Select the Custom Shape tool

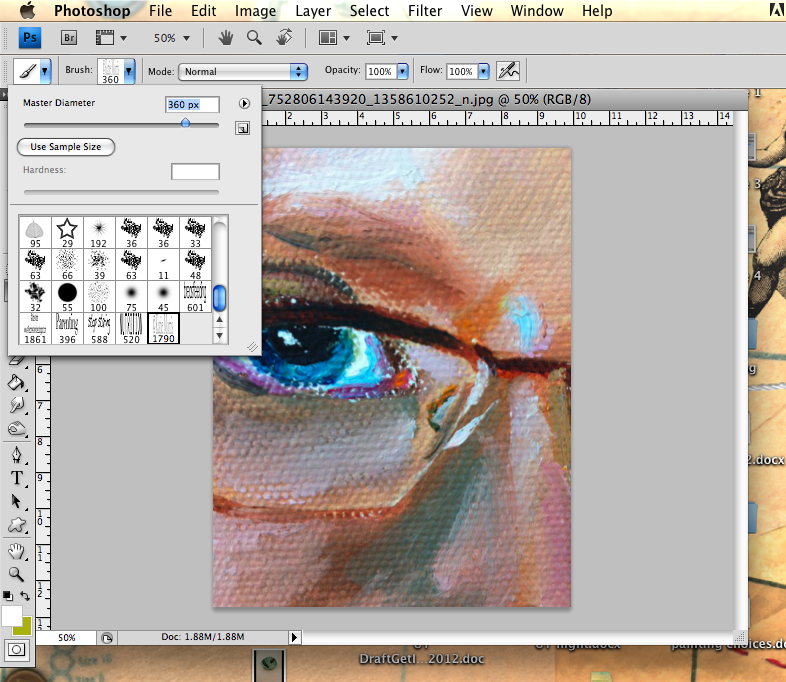[17, 525]
